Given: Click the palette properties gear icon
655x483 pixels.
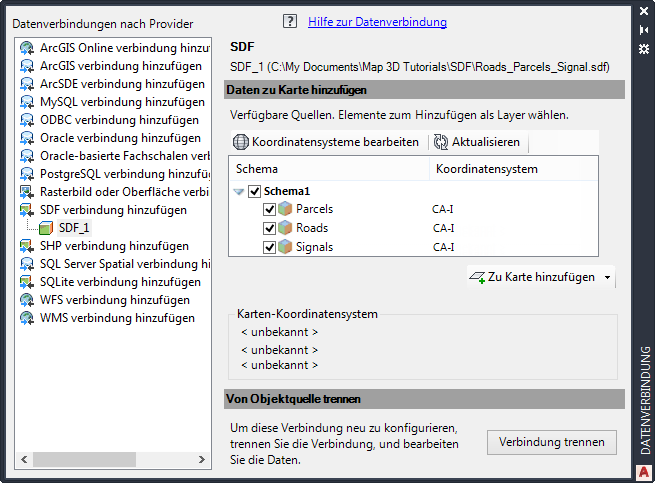Looking at the screenshot, I should (644, 49).
